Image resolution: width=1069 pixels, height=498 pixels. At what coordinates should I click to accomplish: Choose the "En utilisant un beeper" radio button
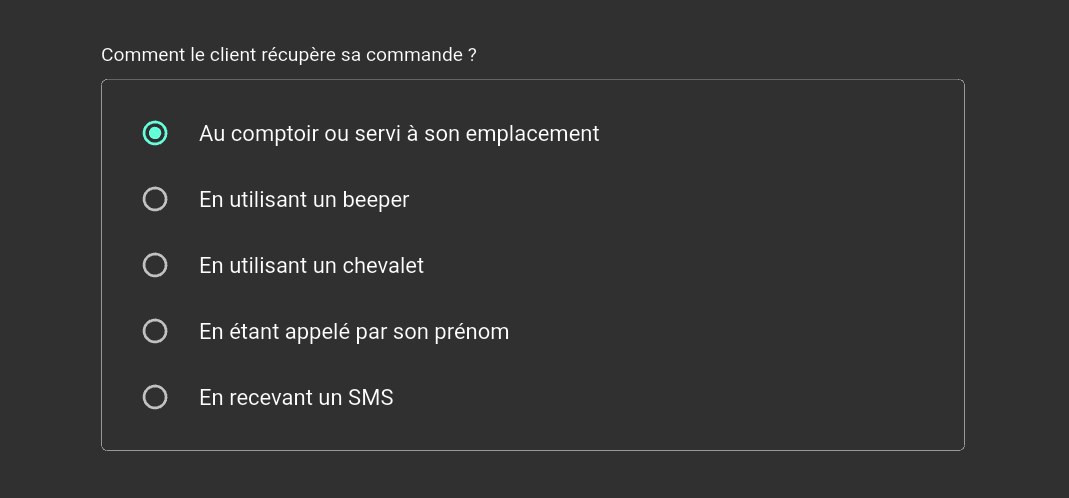pyautogui.click(x=155, y=199)
